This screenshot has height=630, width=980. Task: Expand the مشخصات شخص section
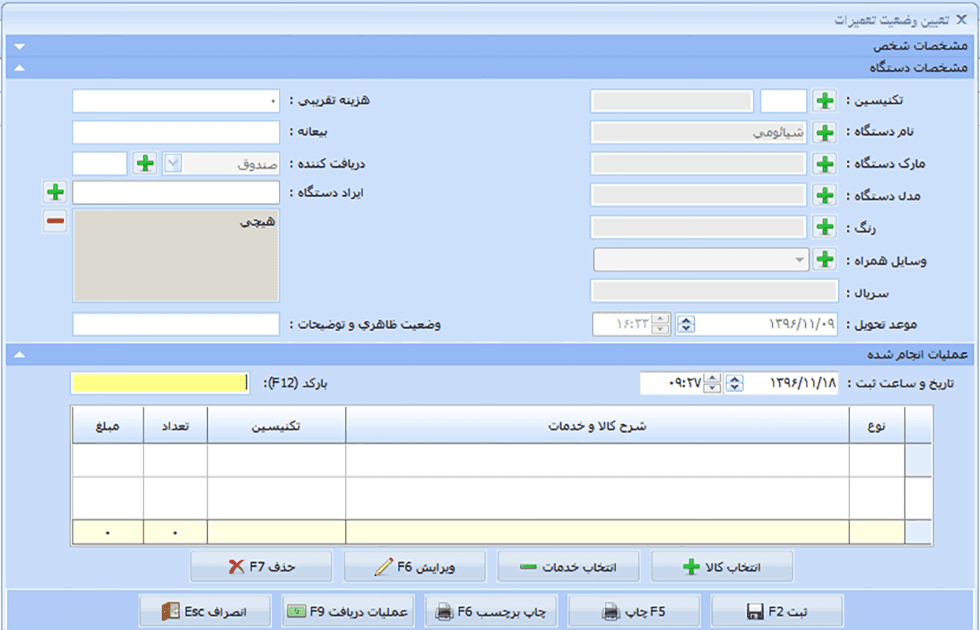tap(19, 46)
